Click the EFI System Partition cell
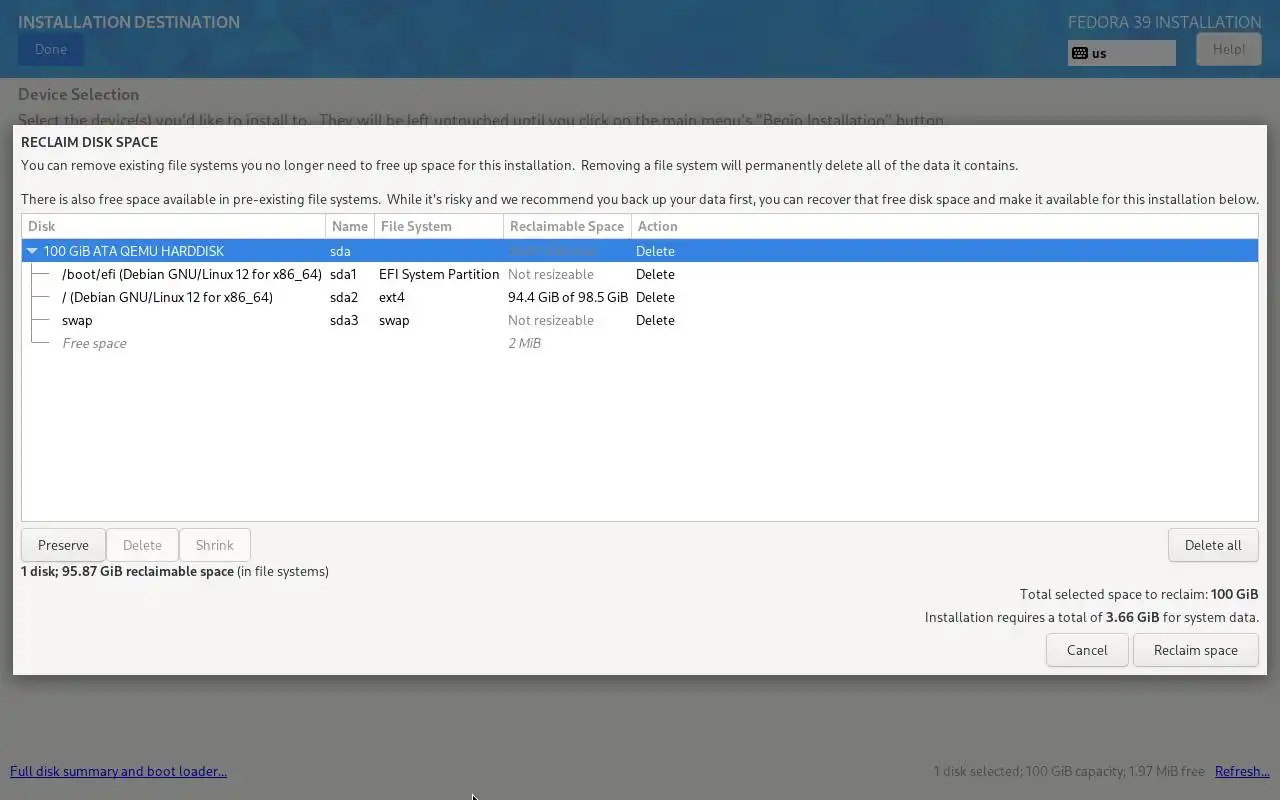 439,274
